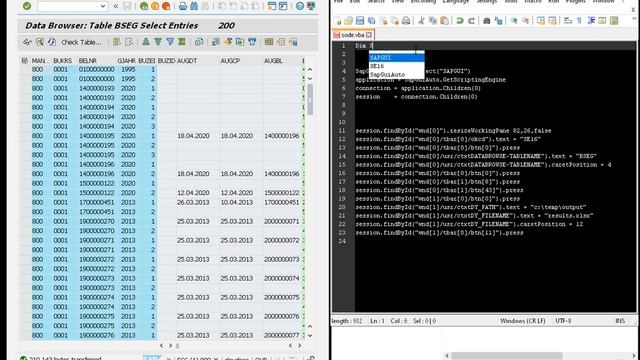Click the GJAHR column header
The height and width of the screenshot is (360, 640).
[126, 60]
